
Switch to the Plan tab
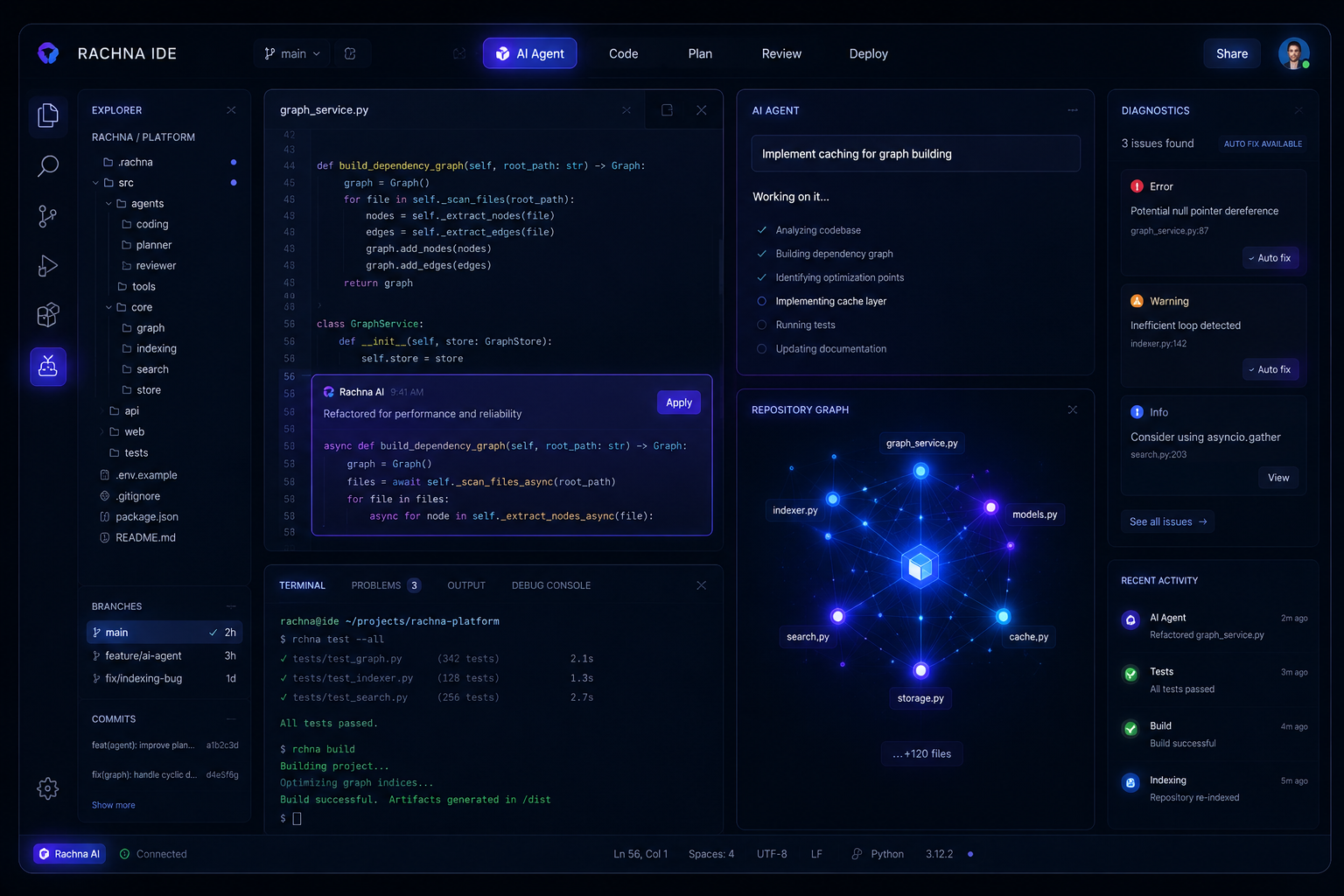point(700,53)
